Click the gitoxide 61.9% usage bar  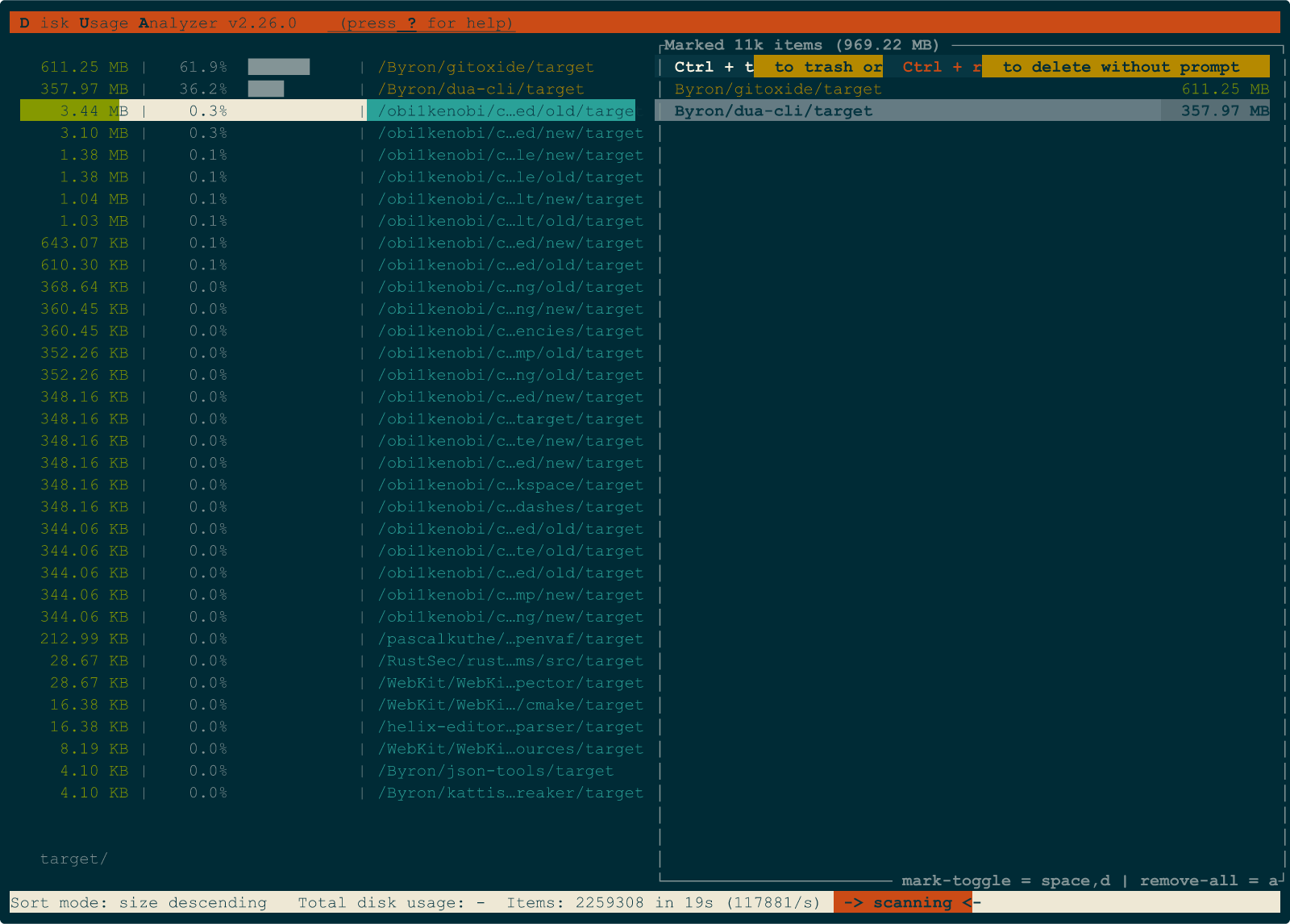pyautogui.click(x=278, y=67)
